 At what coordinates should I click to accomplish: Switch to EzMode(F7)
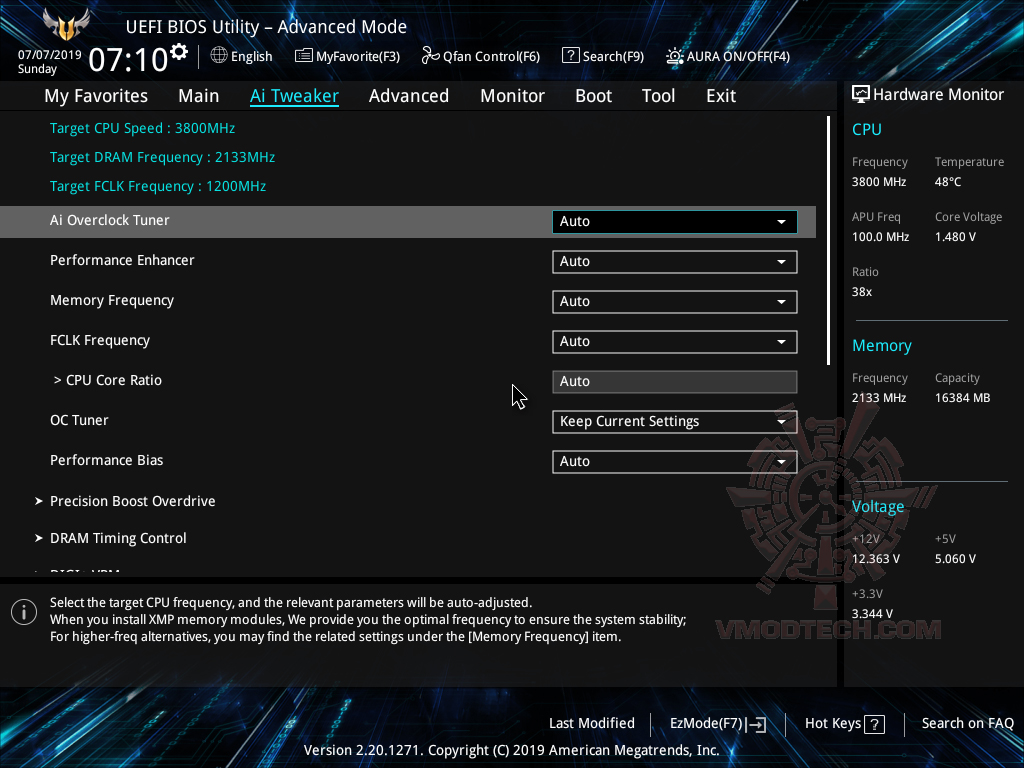pyautogui.click(x=718, y=724)
